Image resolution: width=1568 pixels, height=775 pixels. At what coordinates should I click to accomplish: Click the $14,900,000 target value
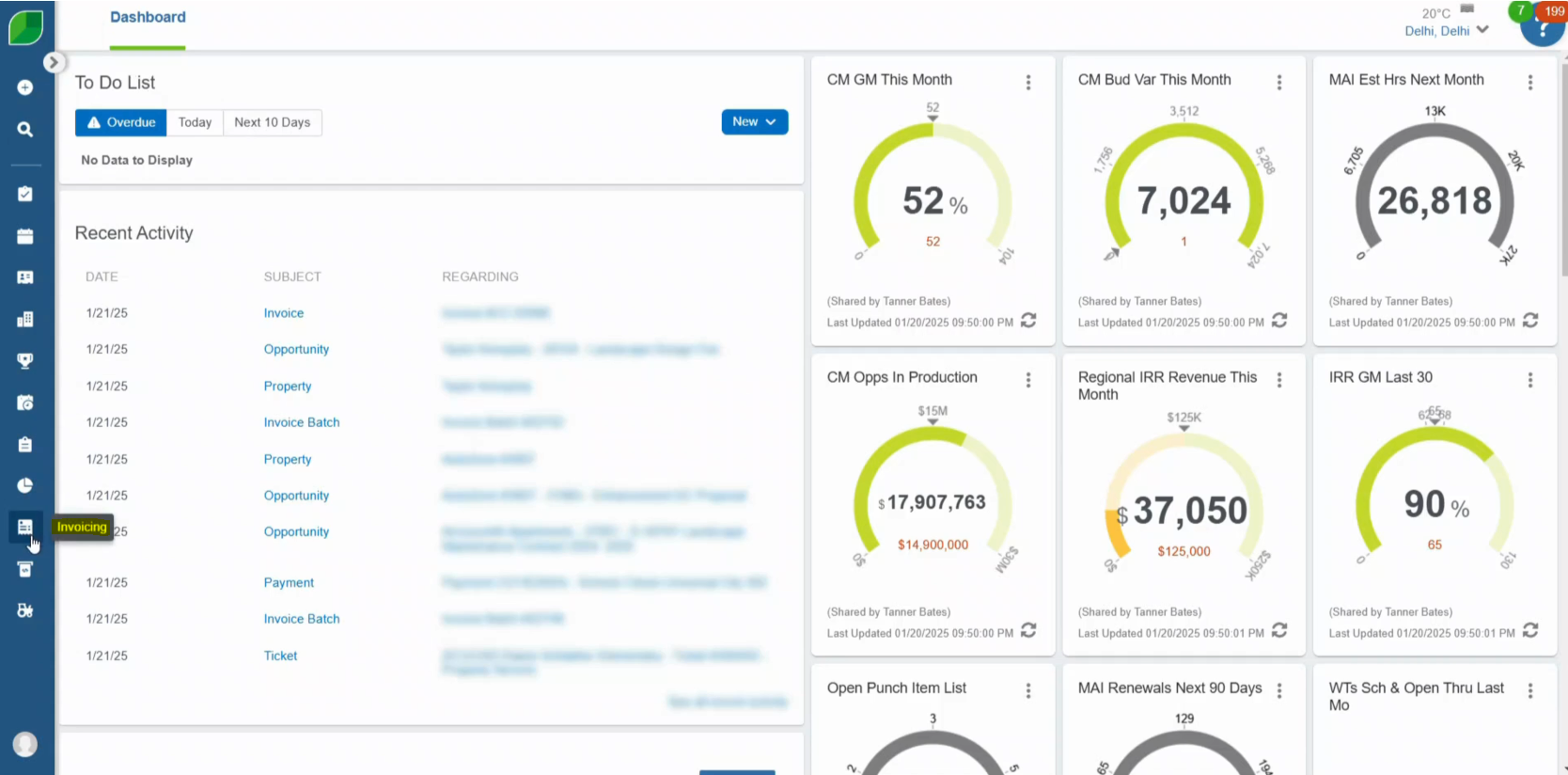pyautogui.click(x=933, y=546)
